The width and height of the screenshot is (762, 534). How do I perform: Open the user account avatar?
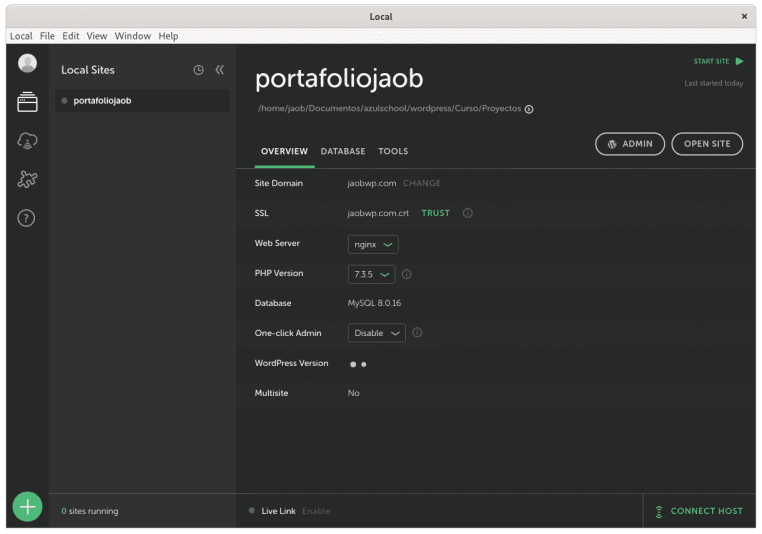pyautogui.click(x=27, y=63)
